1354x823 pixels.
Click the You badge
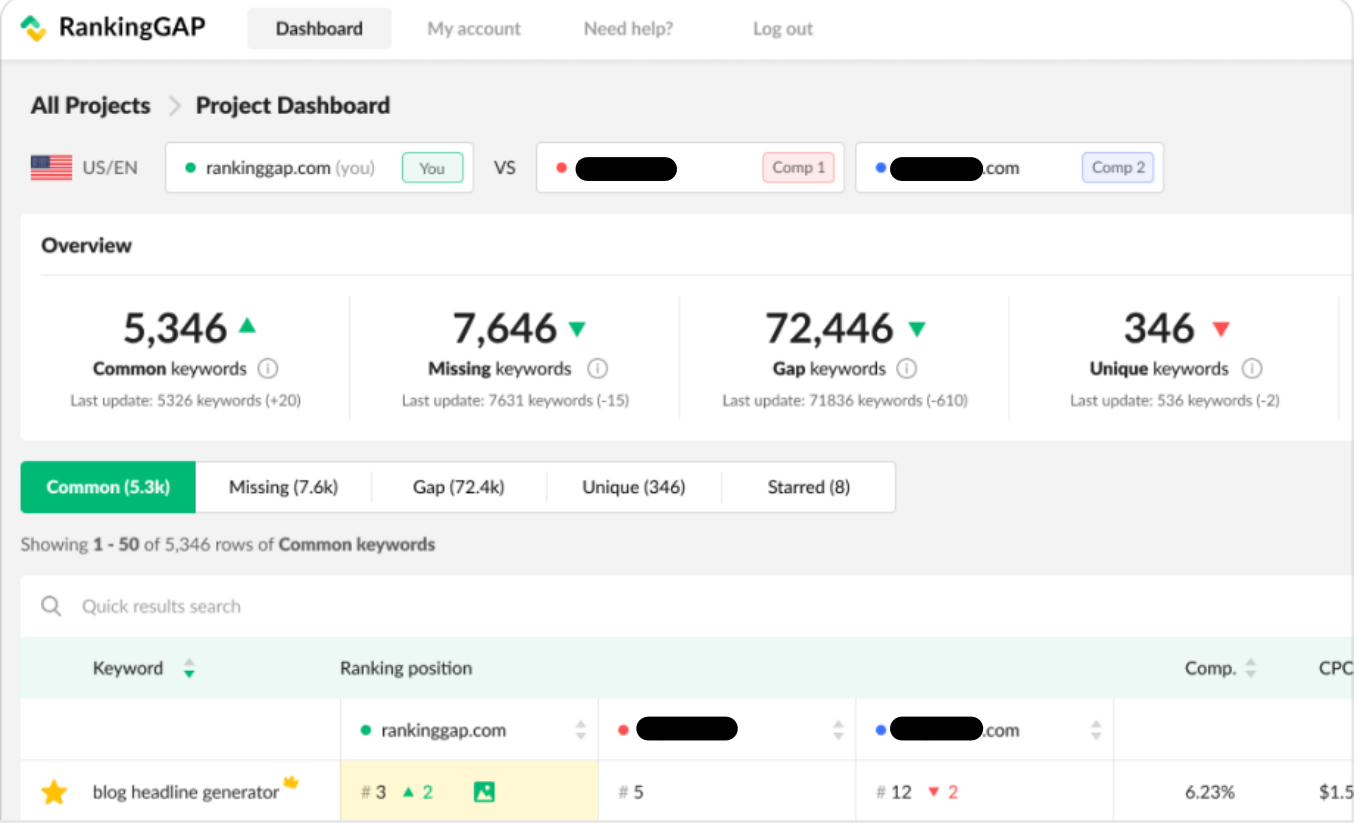tap(432, 168)
